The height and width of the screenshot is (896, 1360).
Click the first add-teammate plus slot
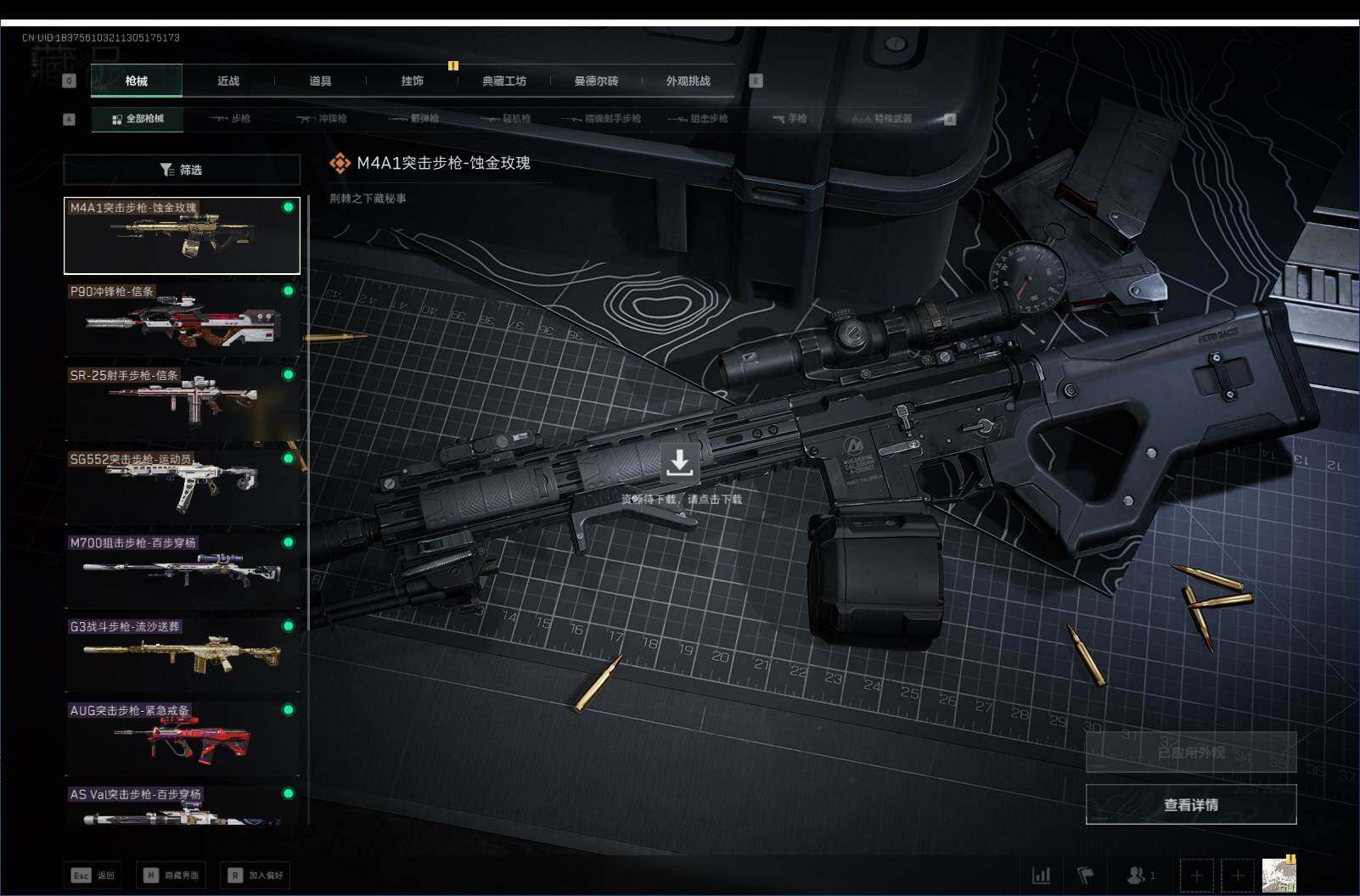[1197, 875]
